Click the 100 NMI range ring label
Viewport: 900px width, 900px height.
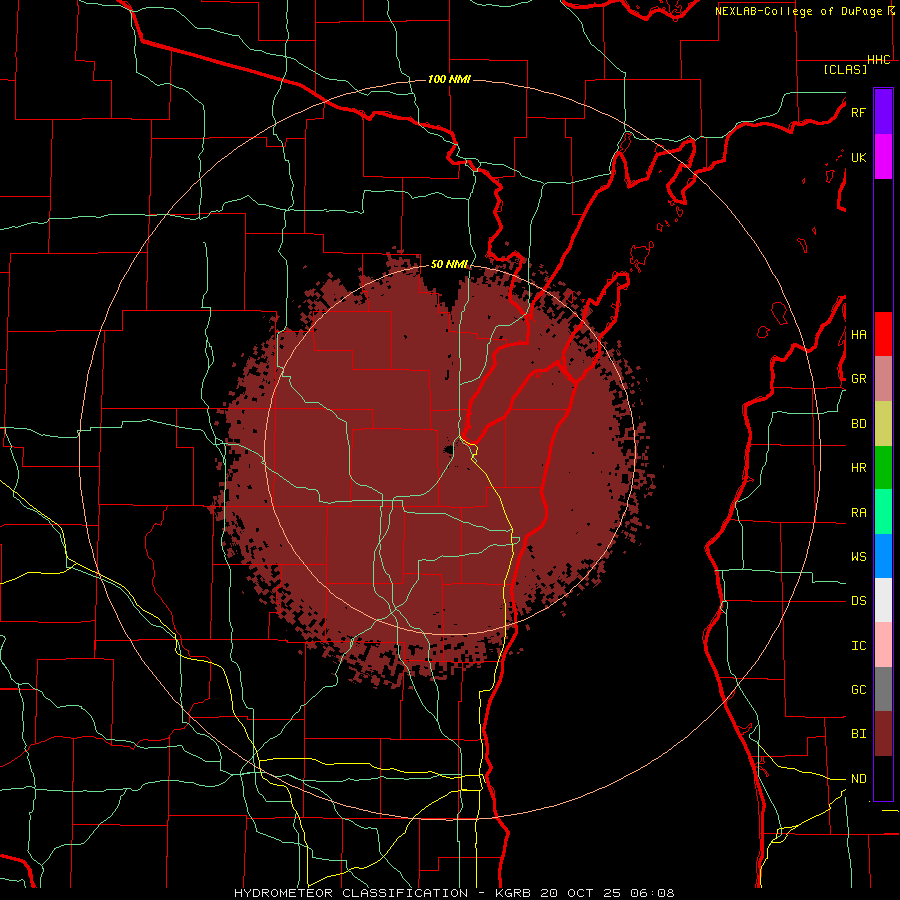[x=449, y=79]
